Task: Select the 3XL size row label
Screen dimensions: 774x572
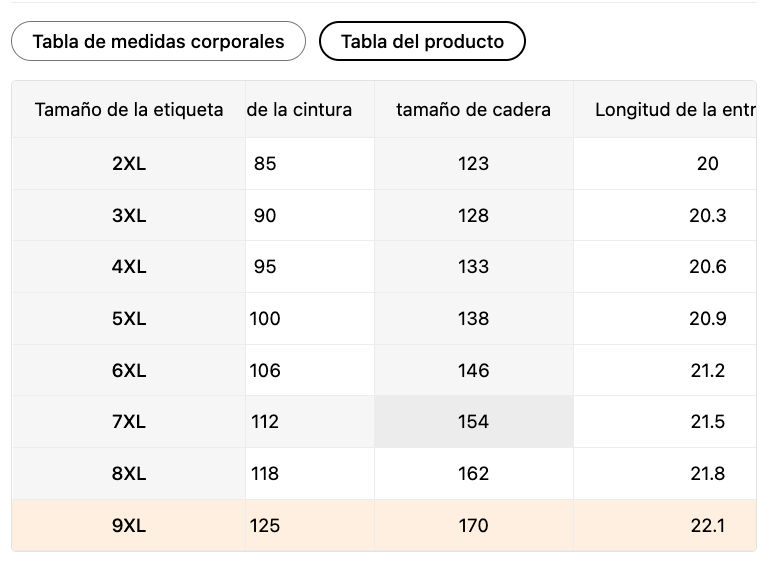Action: coord(129,216)
